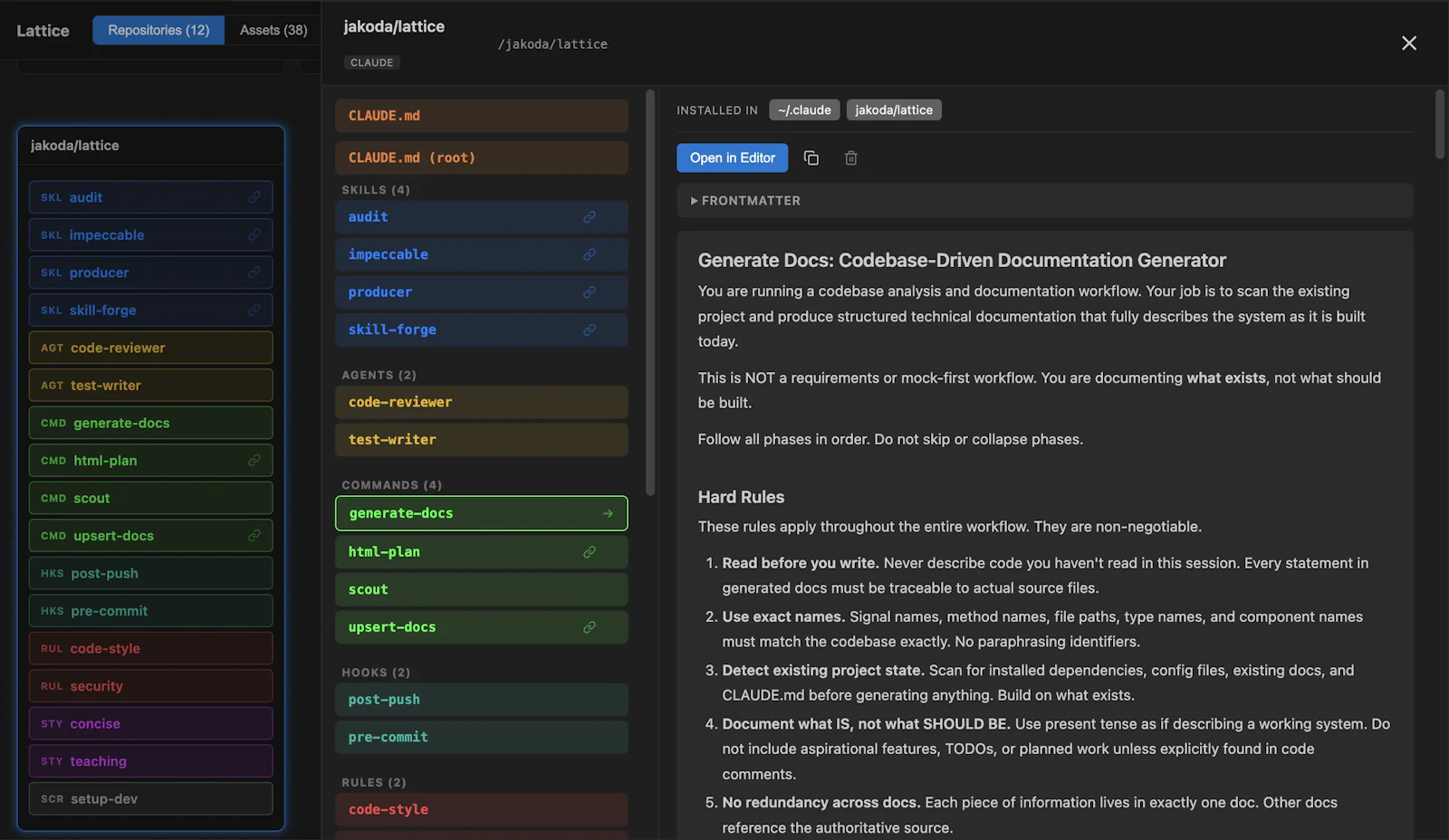Close the jakoda/lattice detail panel
Image resolution: width=1449 pixels, height=840 pixels.
click(x=1409, y=43)
